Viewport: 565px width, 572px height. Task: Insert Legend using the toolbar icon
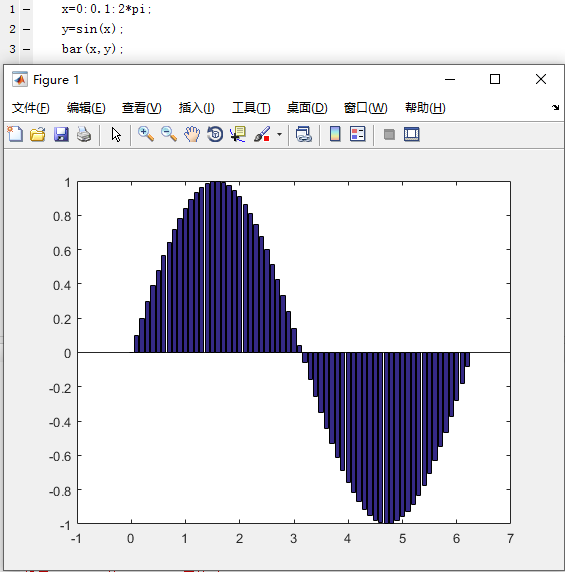[x=357, y=134]
